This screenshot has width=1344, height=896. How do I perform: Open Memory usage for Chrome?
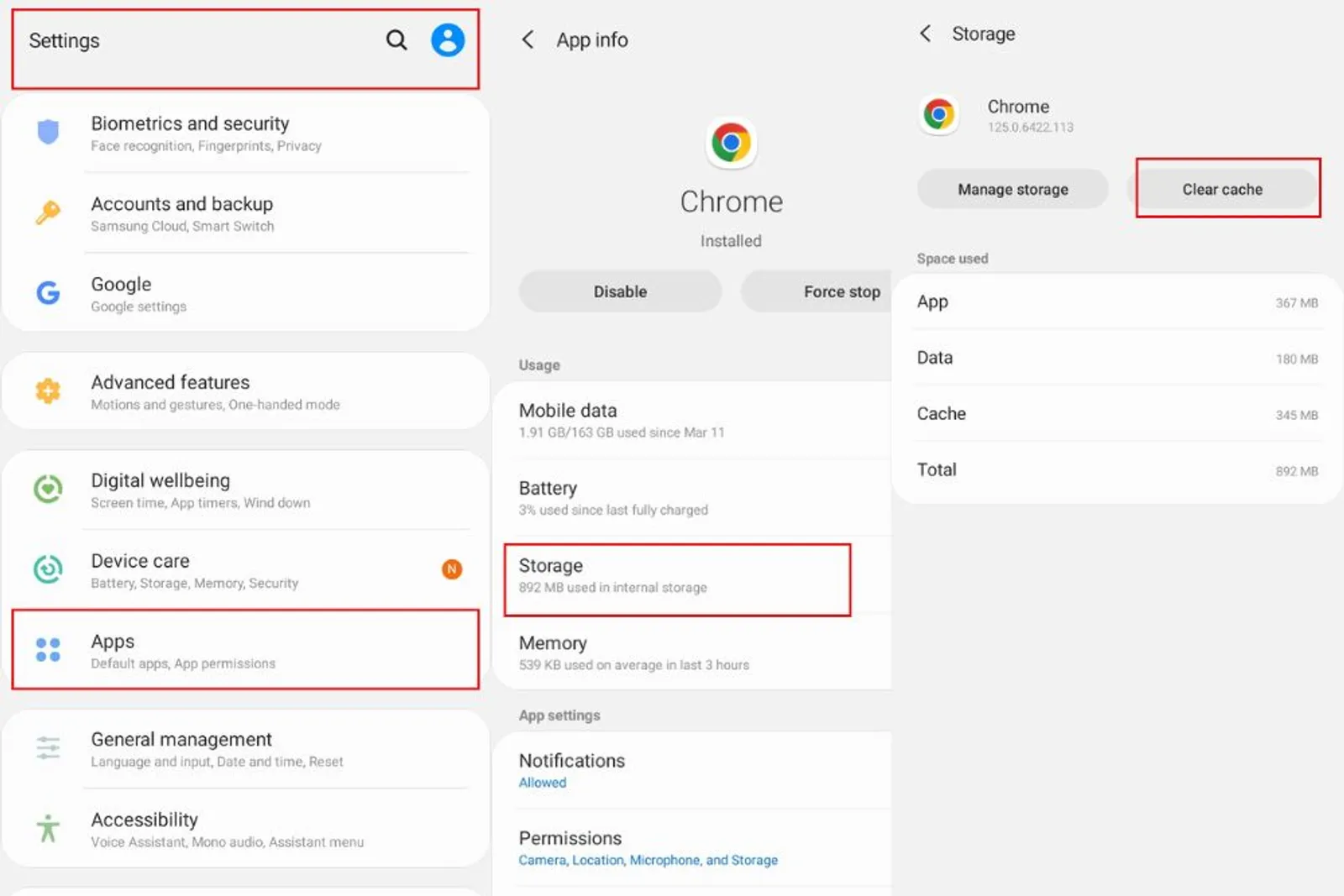pyautogui.click(x=692, y=652)
